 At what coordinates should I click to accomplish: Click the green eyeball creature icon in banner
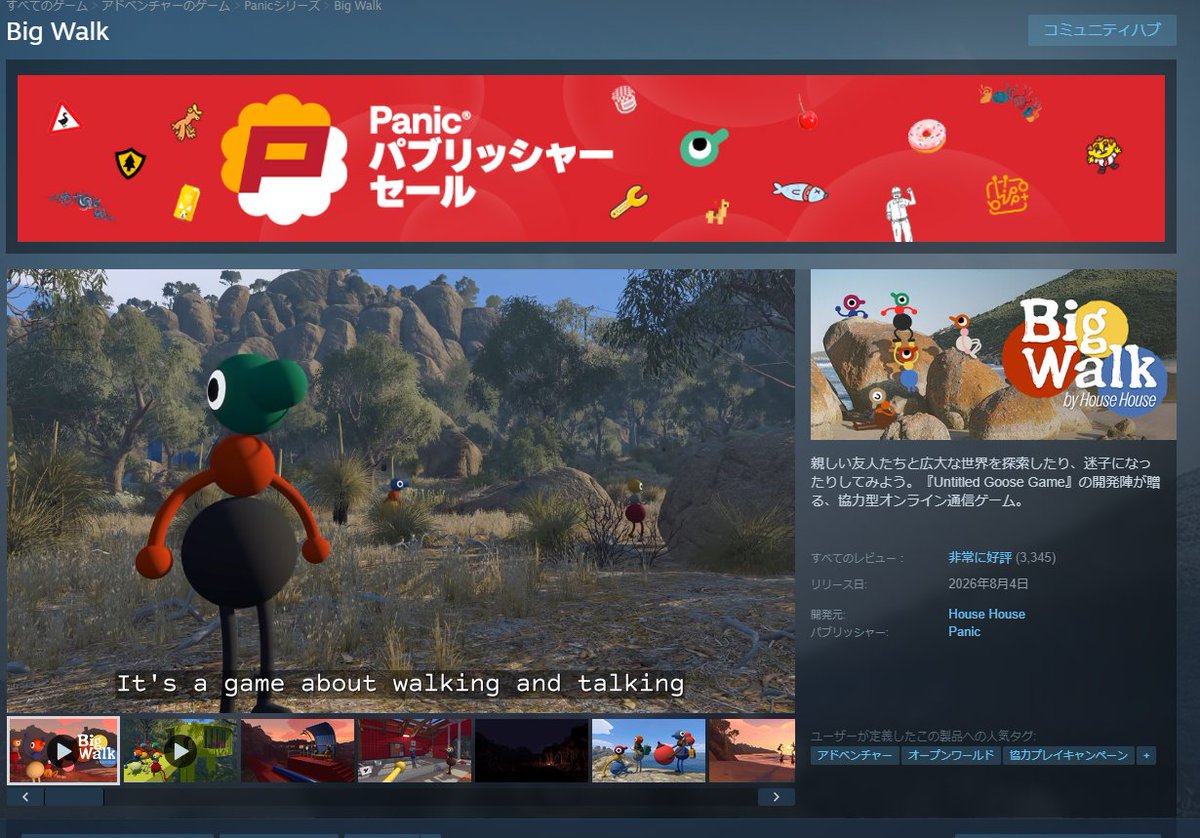pos(703,147)
